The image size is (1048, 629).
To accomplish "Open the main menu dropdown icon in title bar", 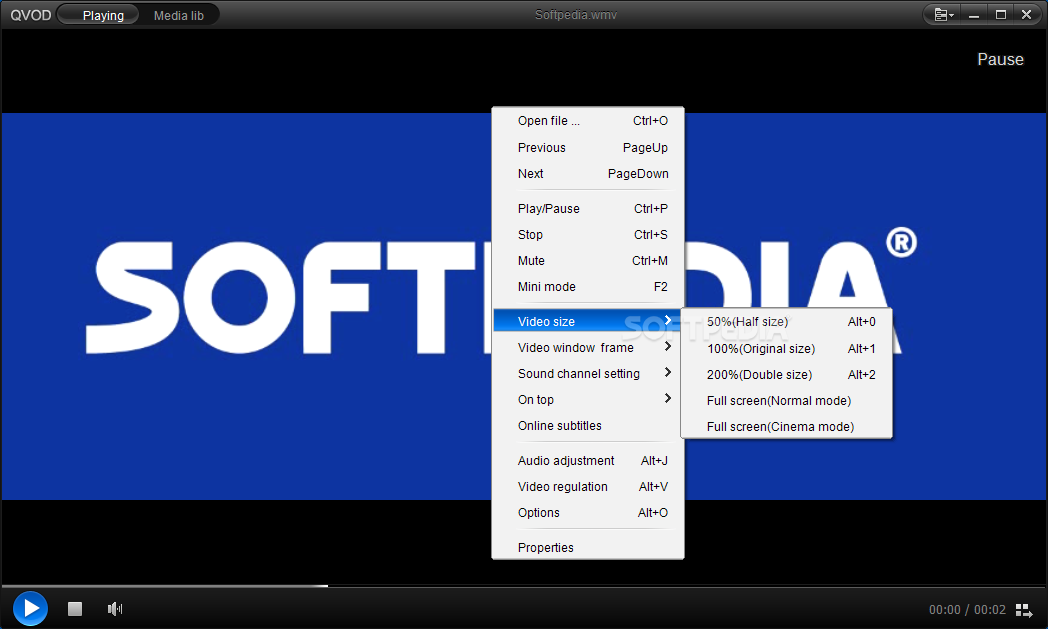I will click(x=944, y=15).
